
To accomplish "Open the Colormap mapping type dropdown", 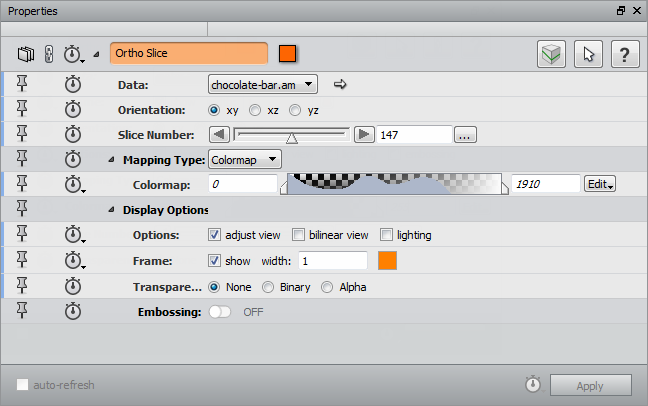I will [x=245, y=160].
